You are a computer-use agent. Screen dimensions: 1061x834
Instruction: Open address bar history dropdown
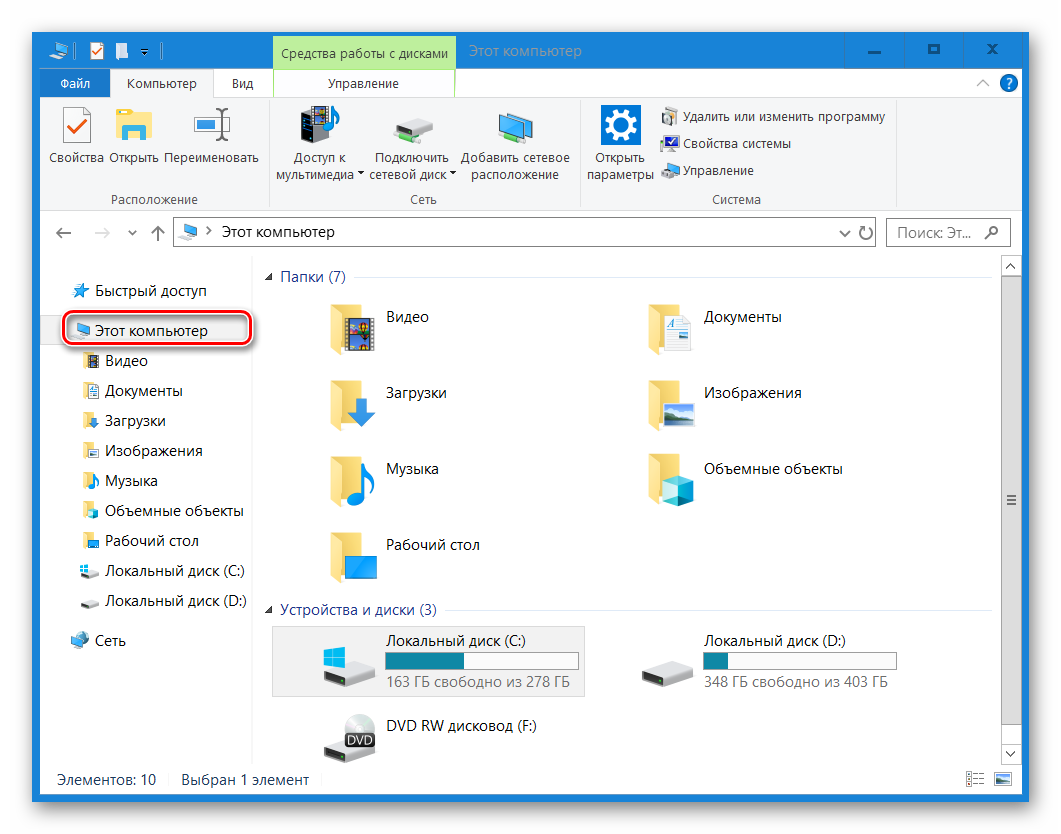(x=844, y=233)
